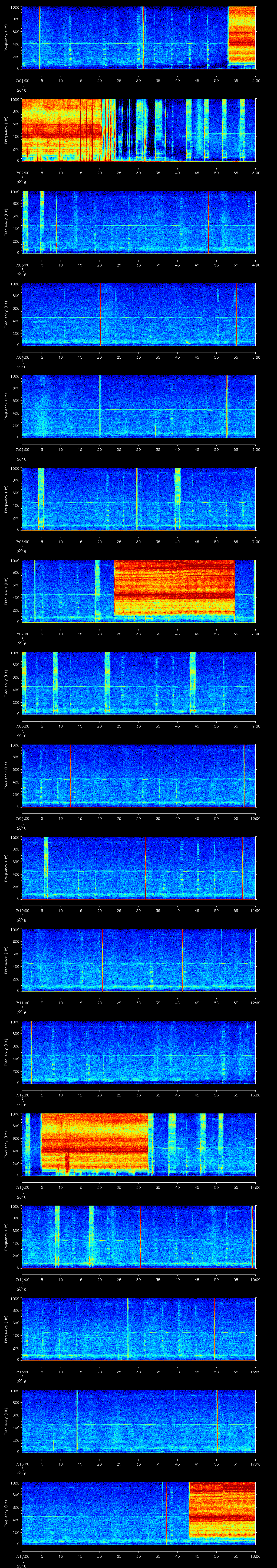Open the spectrogram panel starting at 7:04:00
The image size is (277, 1568).
(139, 315)
